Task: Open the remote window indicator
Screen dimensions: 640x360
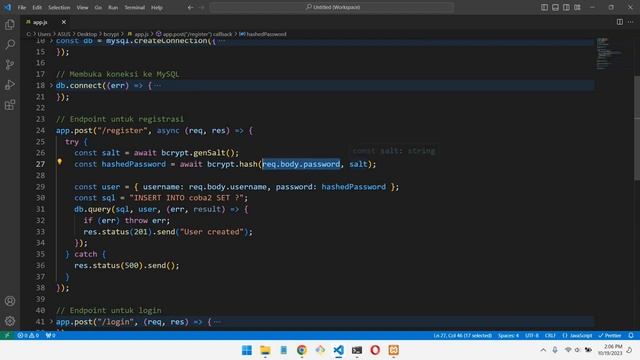Action: pos(7,335)
